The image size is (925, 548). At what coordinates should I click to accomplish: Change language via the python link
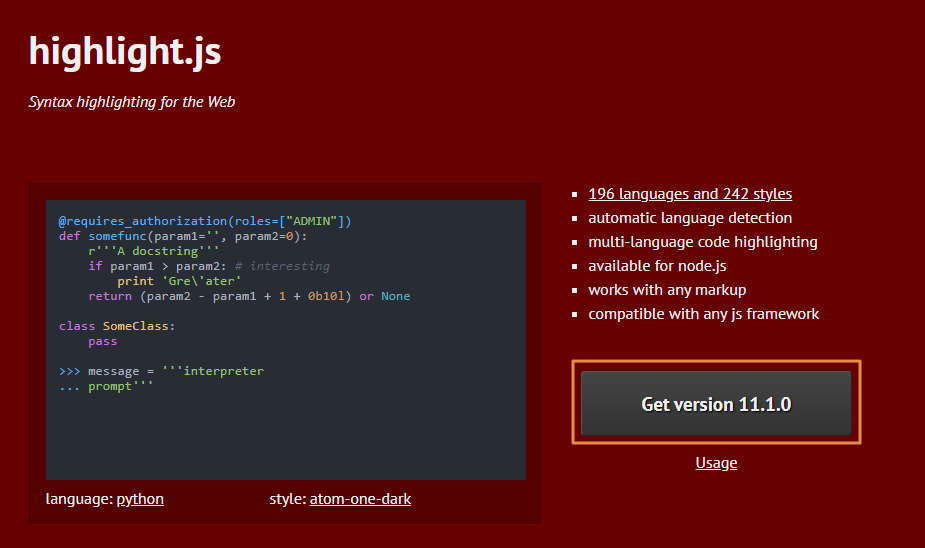click(x=140, y=499)
